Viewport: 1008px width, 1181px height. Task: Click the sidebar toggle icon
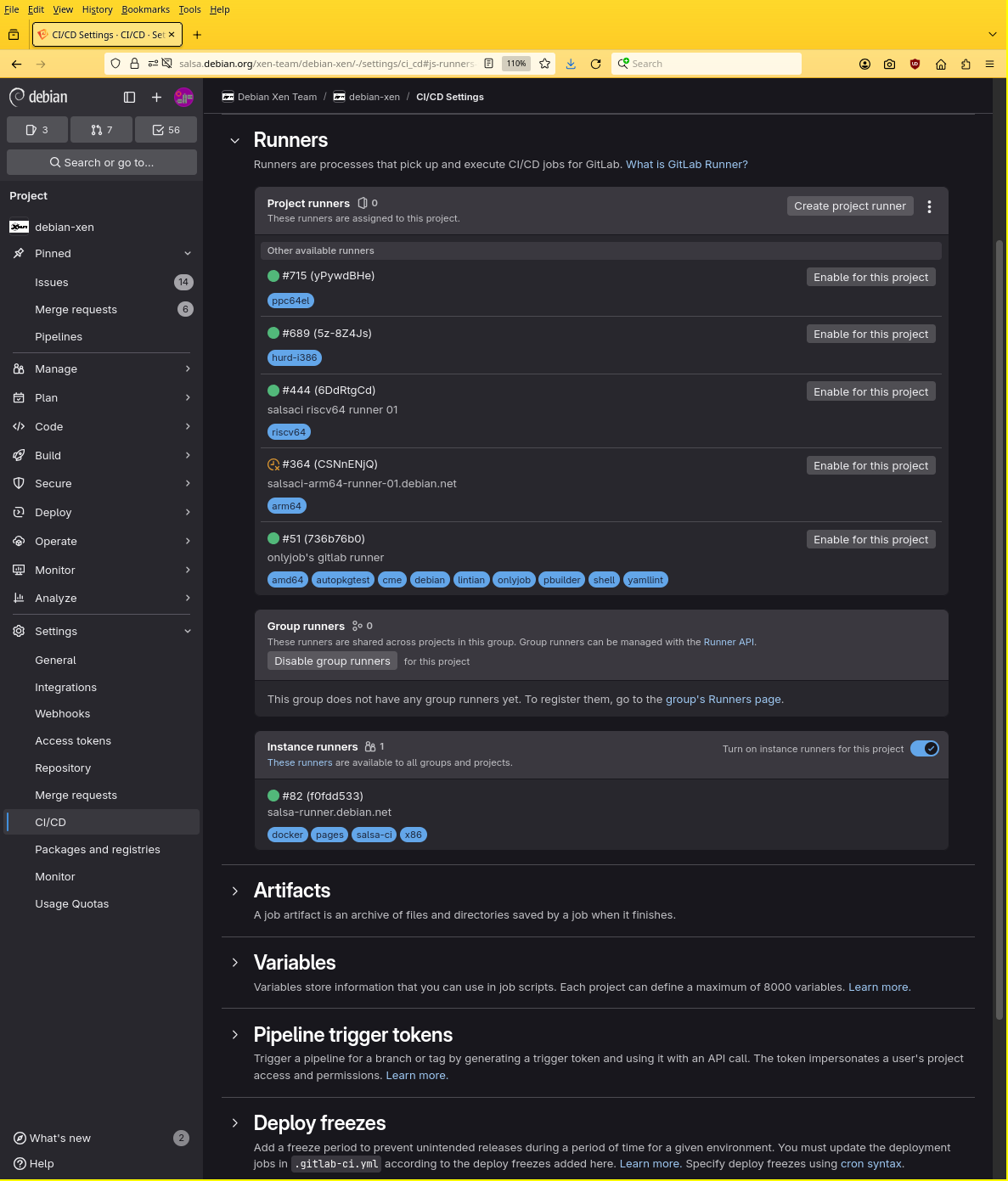point(129,98)
